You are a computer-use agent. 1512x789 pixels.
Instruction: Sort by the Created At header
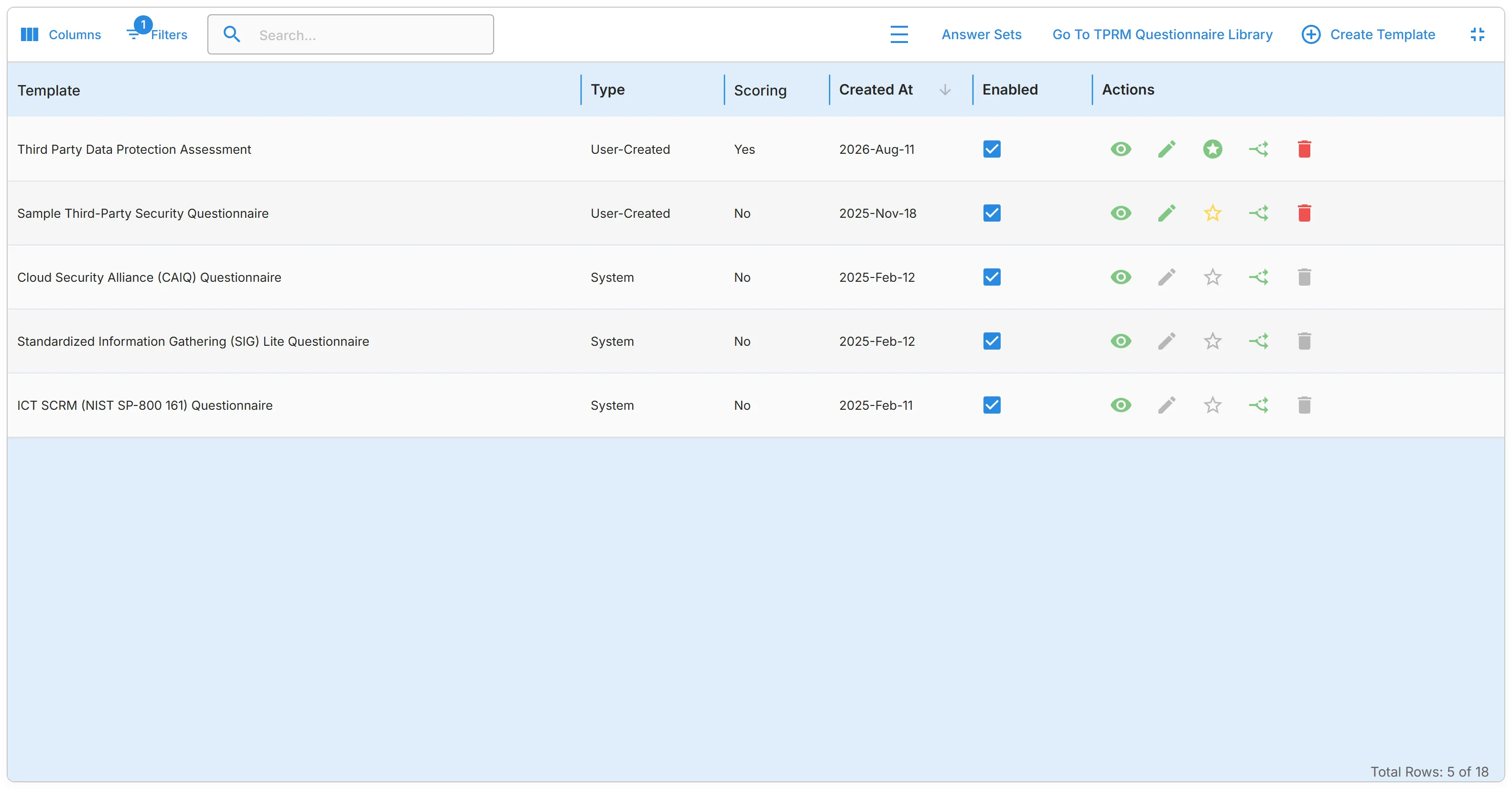click(x=876, y=90)
